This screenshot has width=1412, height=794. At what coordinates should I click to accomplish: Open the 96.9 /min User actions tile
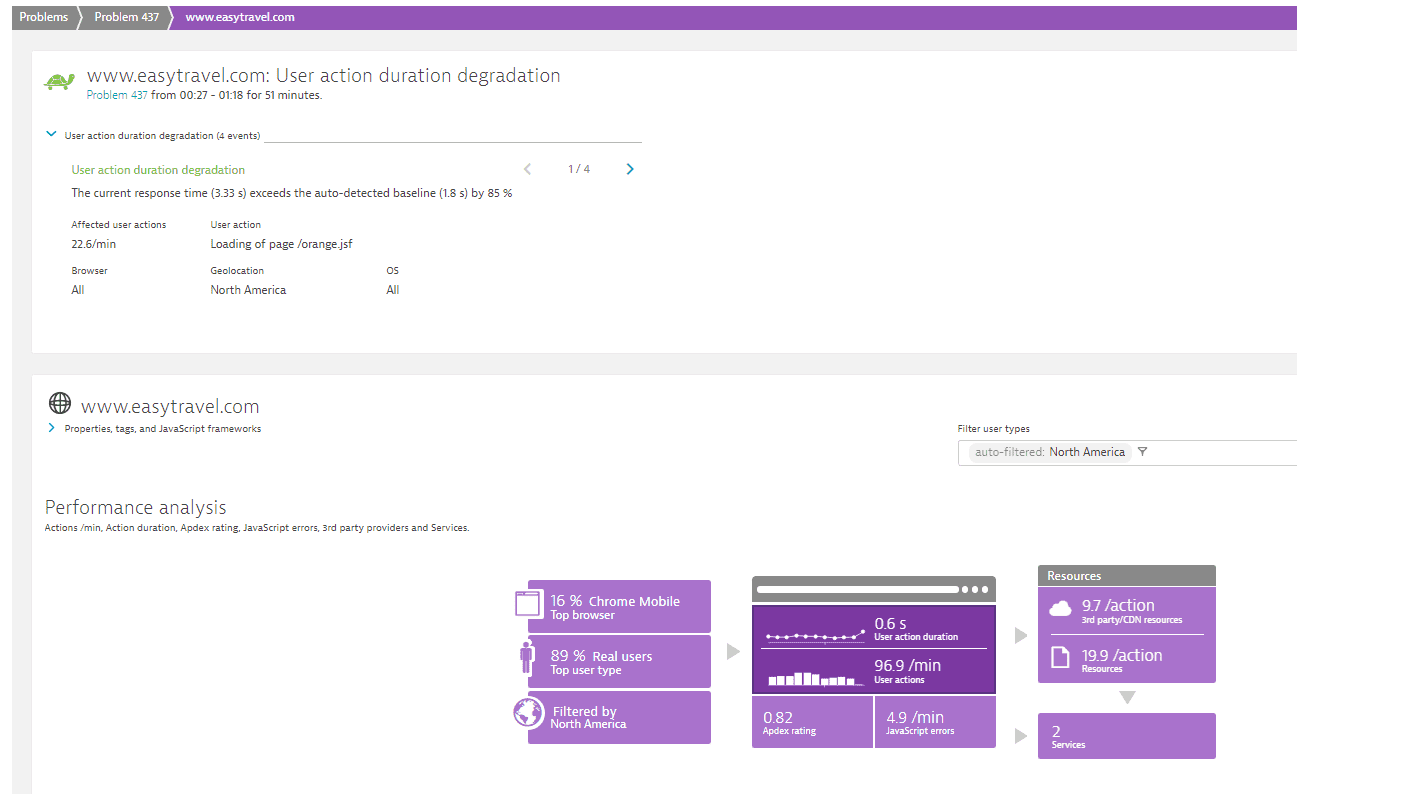[x=874, y=671]
